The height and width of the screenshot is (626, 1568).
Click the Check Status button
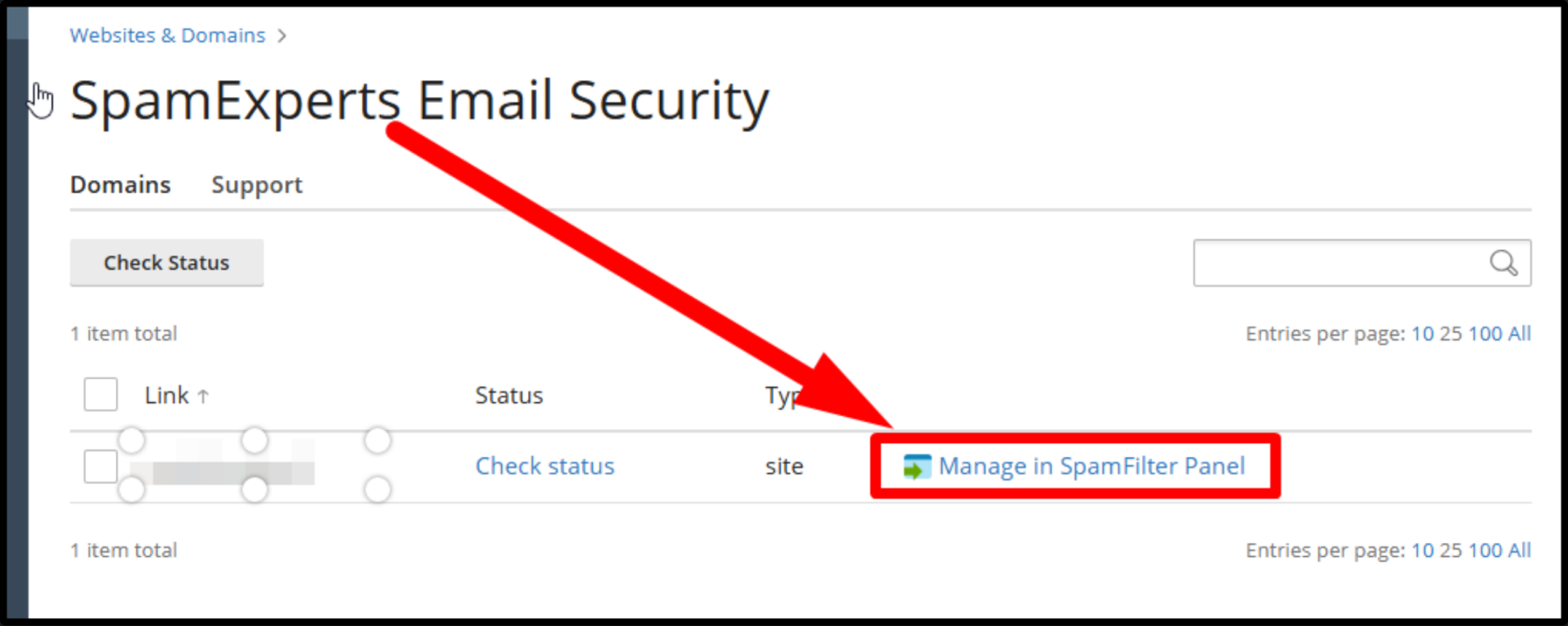[x=167, y=263]
